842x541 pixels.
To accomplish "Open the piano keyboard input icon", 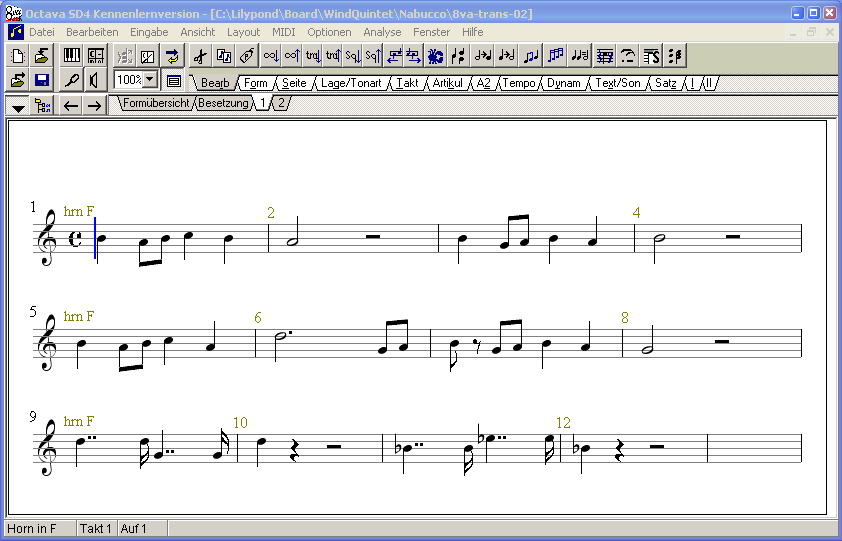I will [71, 56].
